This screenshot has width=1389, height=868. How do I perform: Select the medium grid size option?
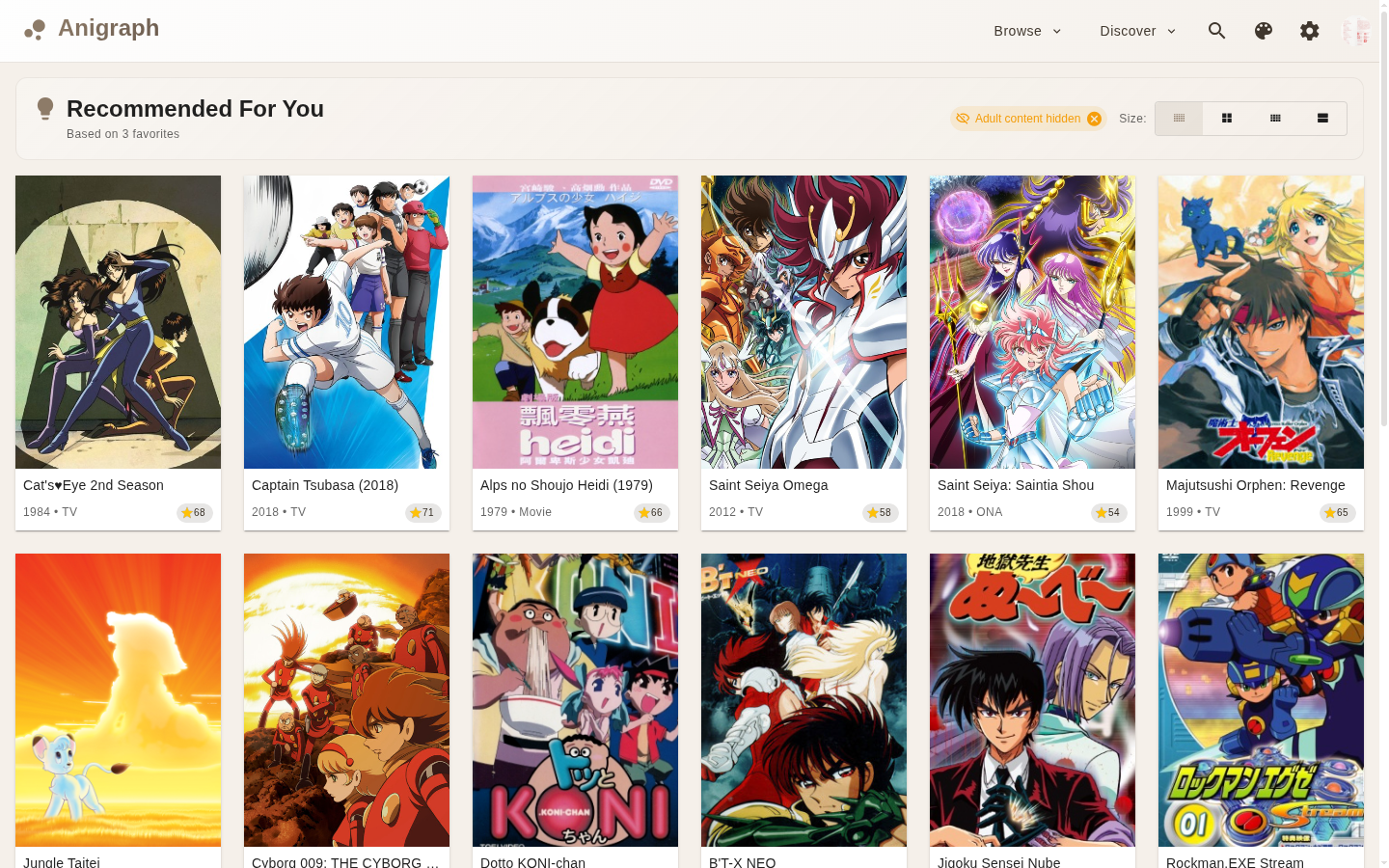[1275, 119]
